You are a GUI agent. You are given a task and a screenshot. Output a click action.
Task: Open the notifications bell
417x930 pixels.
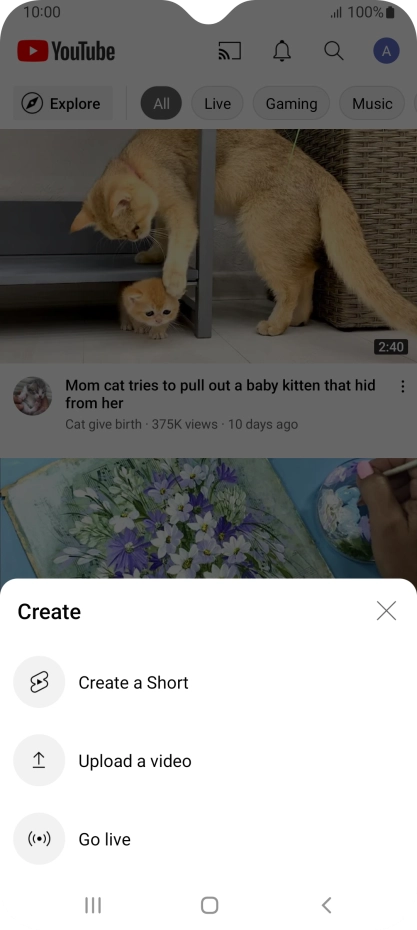(282, 52)
